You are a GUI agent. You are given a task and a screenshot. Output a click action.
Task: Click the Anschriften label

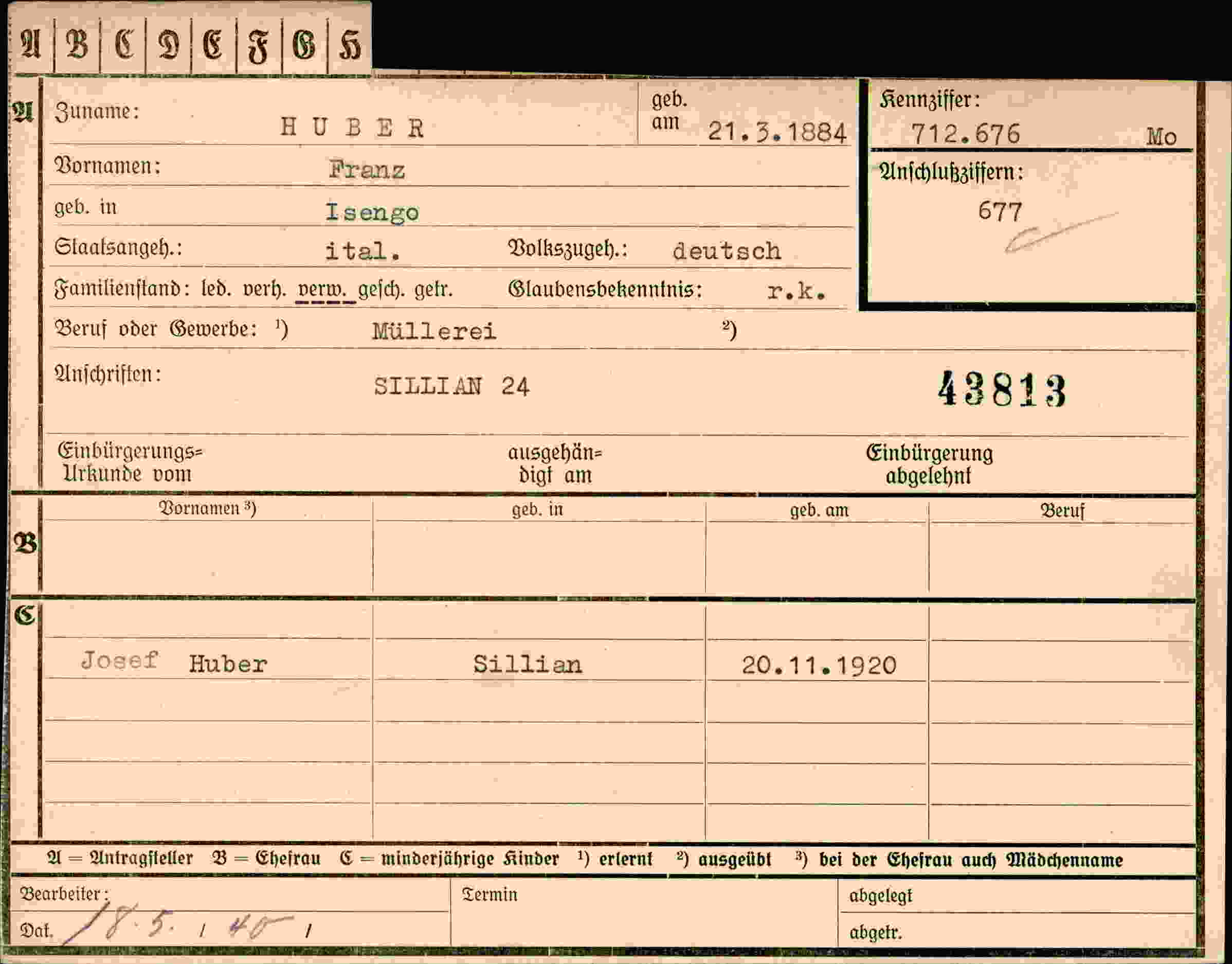point(108,374)
